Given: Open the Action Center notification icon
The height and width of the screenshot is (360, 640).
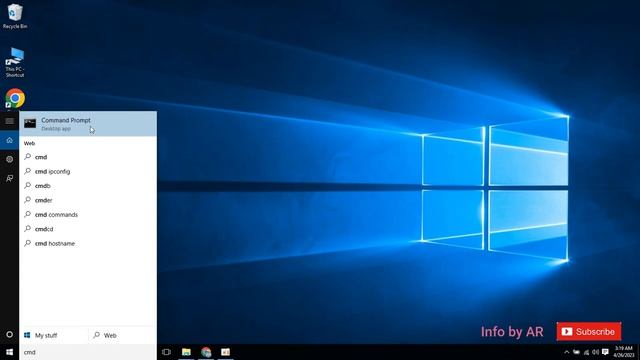Looking at the screenshot, I should (x=605, y=352).
